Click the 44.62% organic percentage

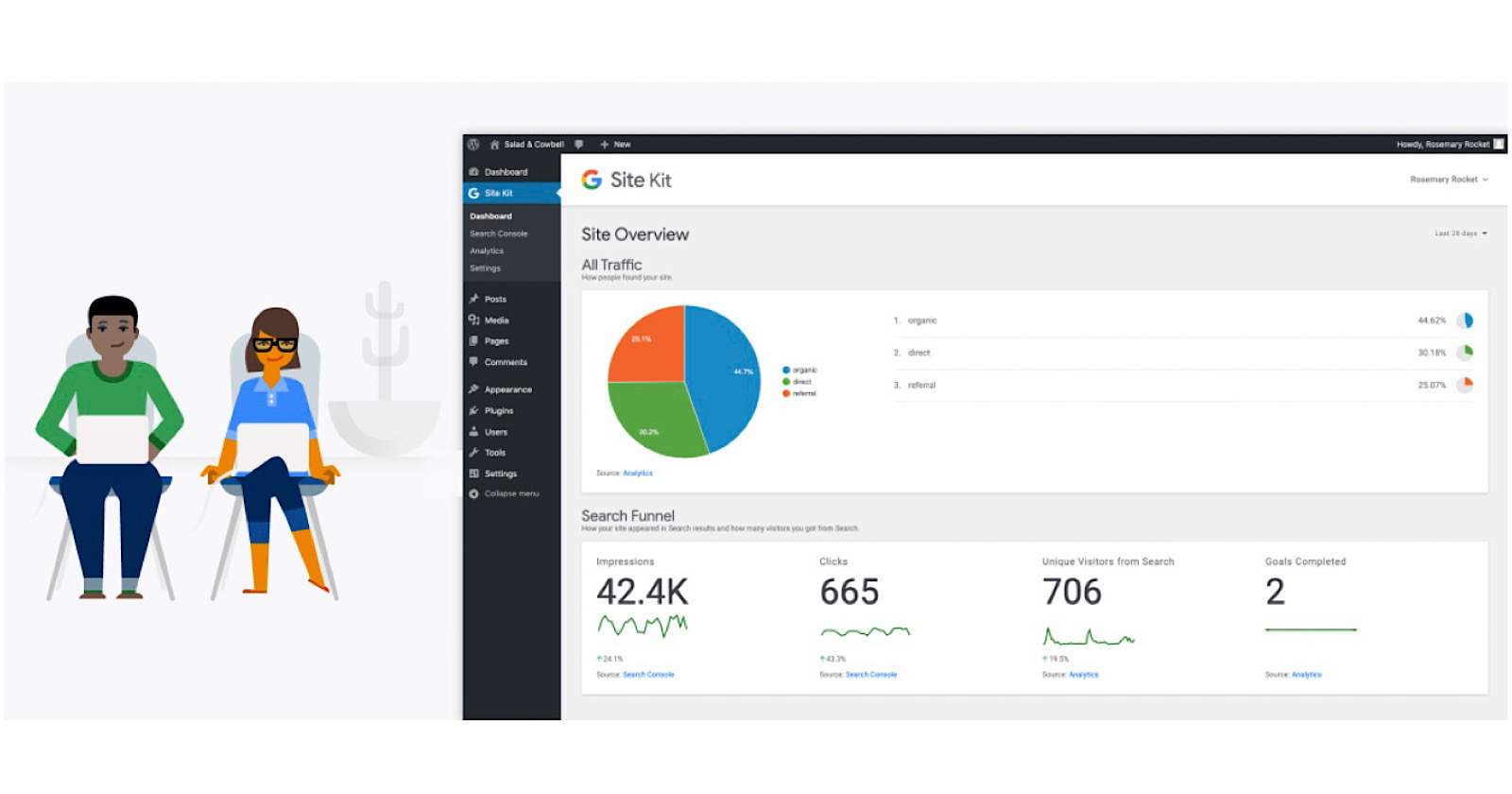click(x=1432, y=320)
